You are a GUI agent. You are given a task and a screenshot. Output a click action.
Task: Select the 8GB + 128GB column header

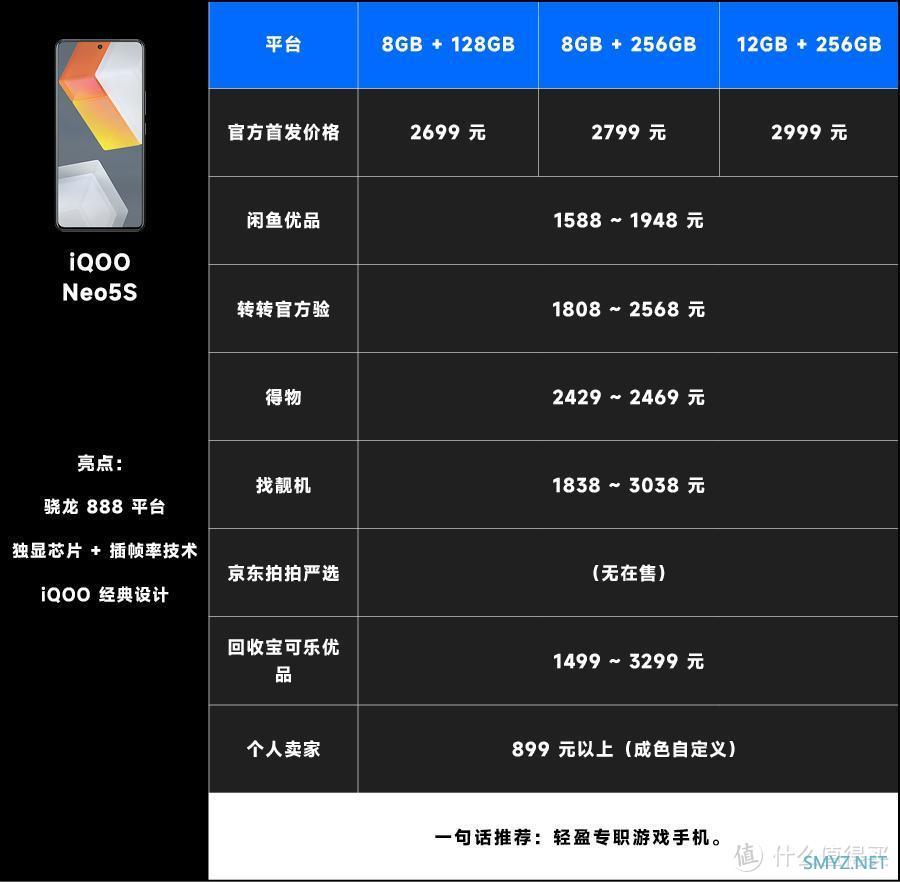point(448,44)
